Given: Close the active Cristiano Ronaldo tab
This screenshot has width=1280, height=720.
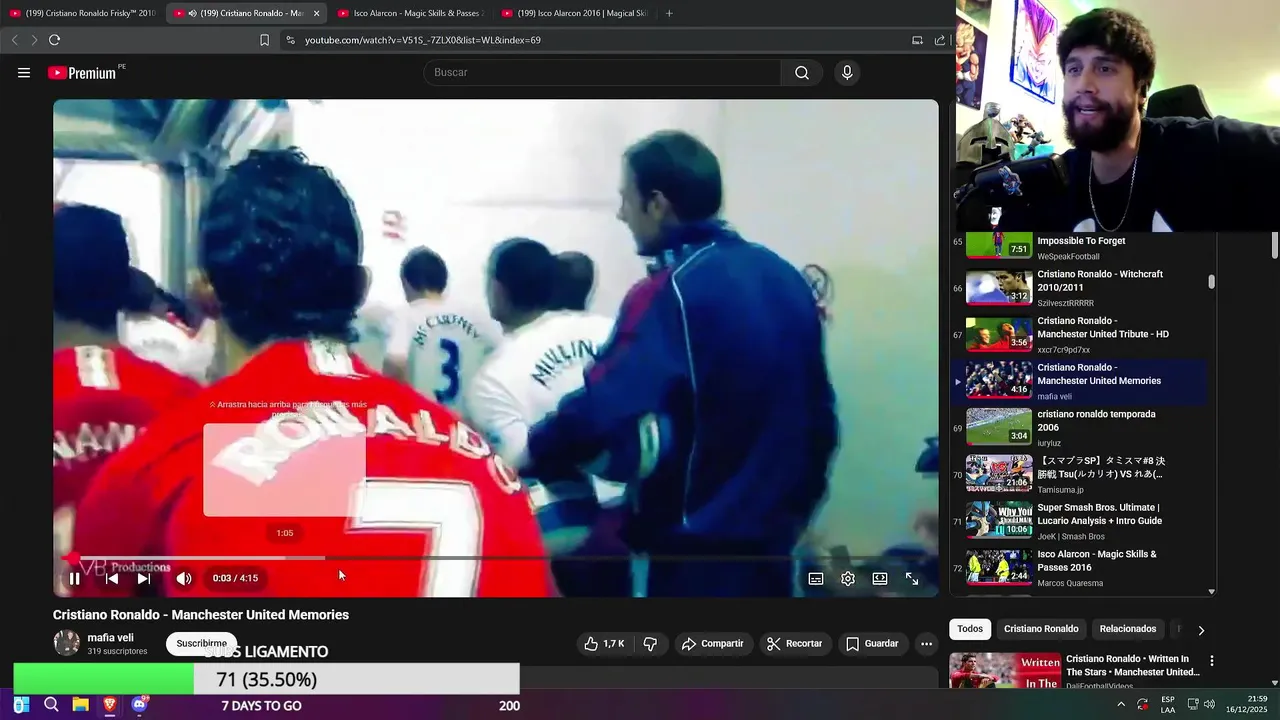Looking at the screenshot, I should tap(316, 13).
